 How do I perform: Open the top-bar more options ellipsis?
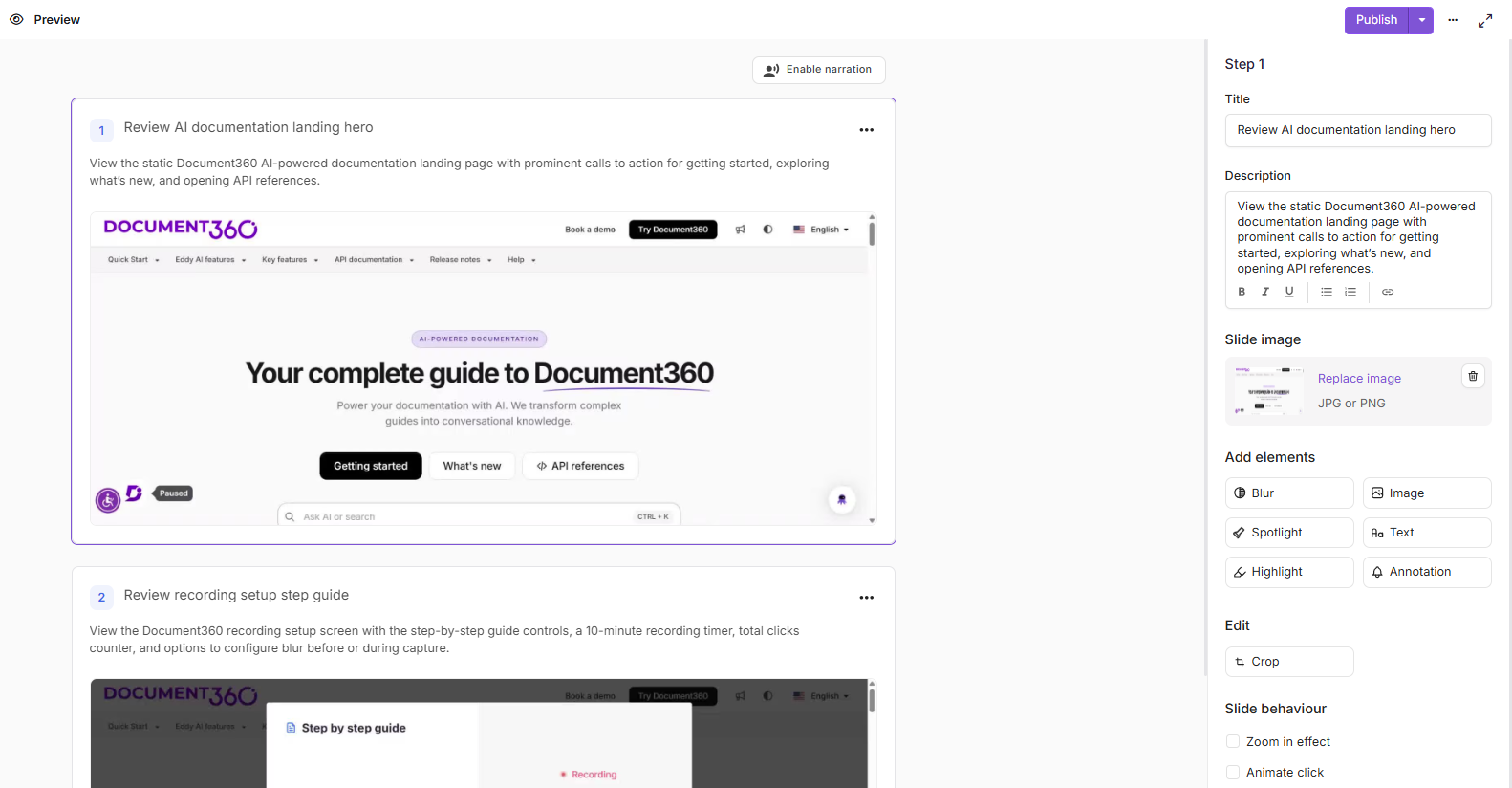1453,20
